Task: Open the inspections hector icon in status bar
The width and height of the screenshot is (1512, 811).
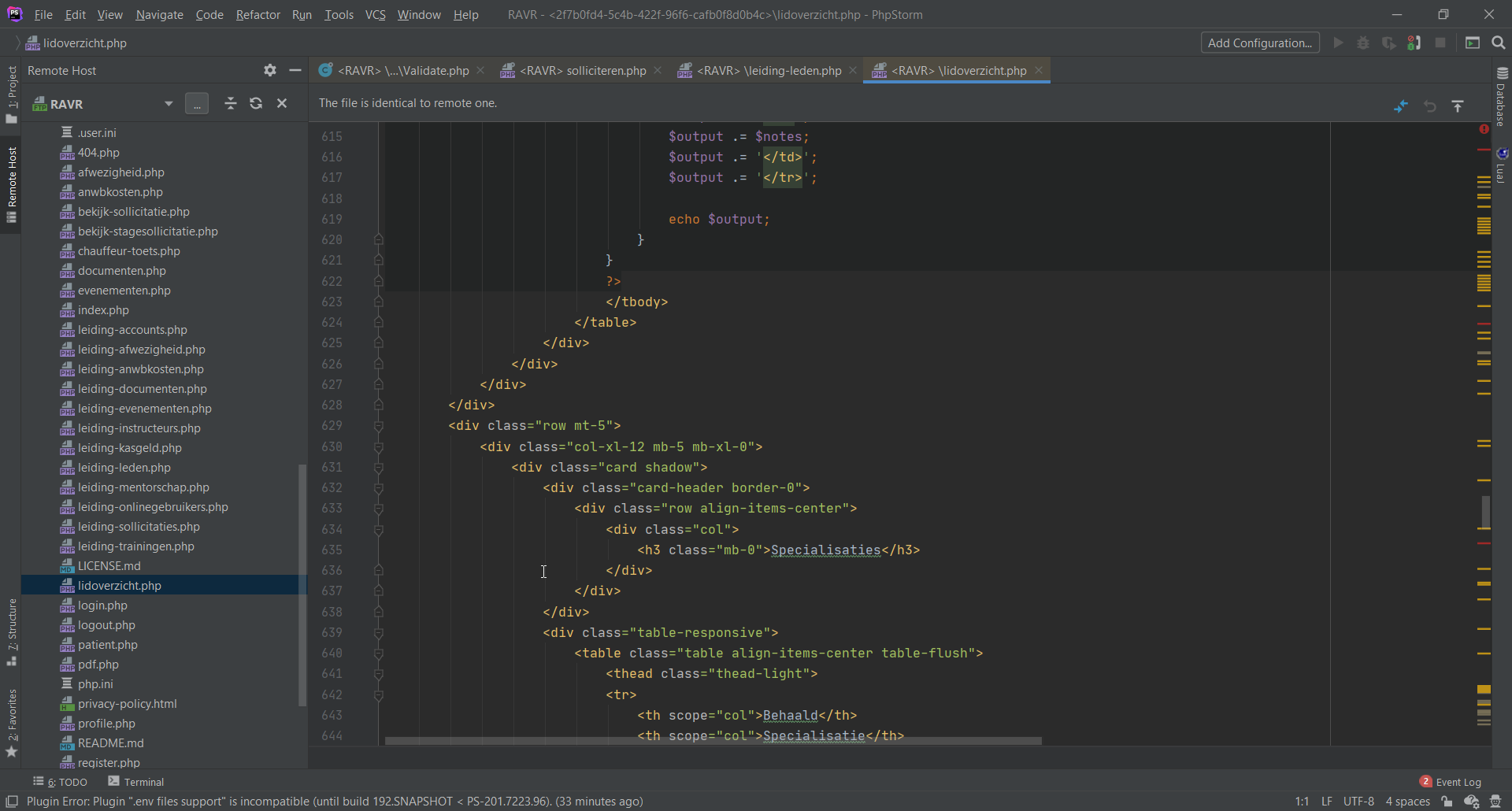Action: pos(1495,802)
